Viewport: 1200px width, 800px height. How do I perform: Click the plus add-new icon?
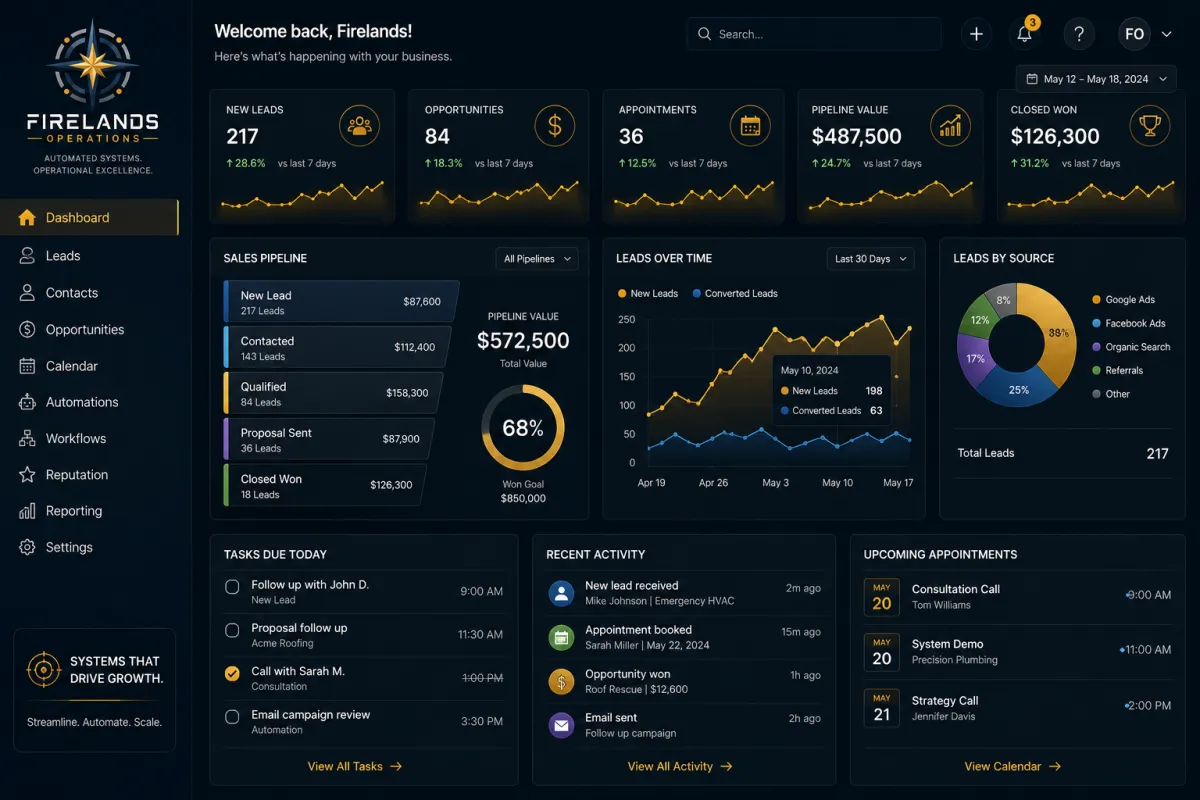977,34
